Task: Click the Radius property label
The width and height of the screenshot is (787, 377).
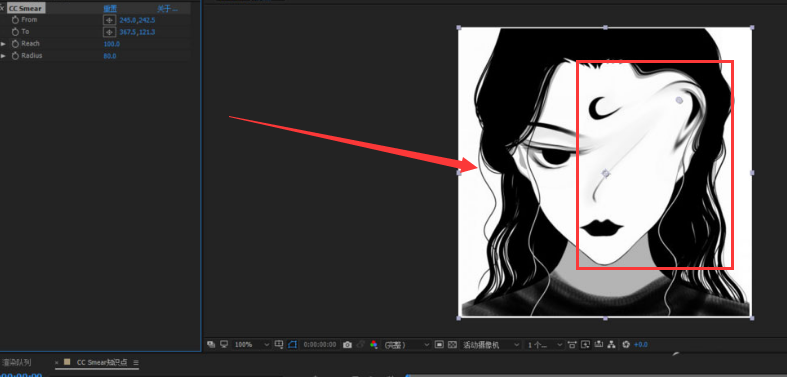Action: pos(32,56)
